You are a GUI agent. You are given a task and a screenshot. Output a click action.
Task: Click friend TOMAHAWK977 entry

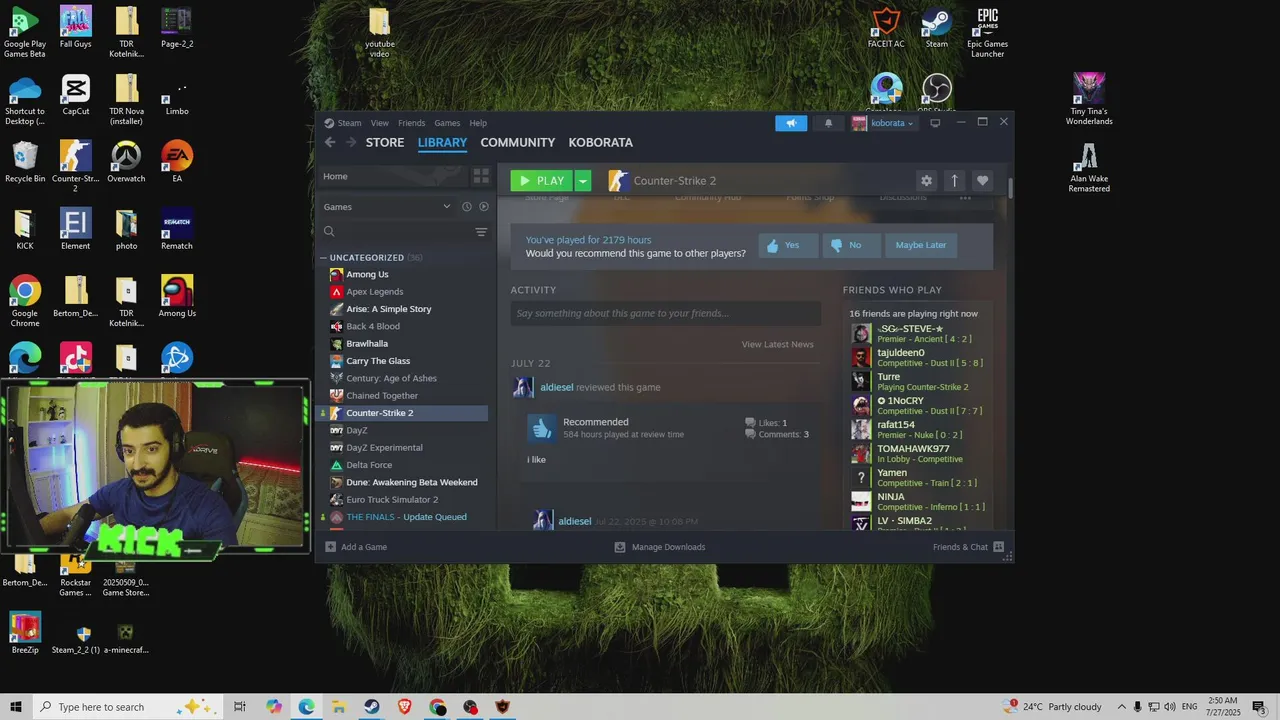920,453
